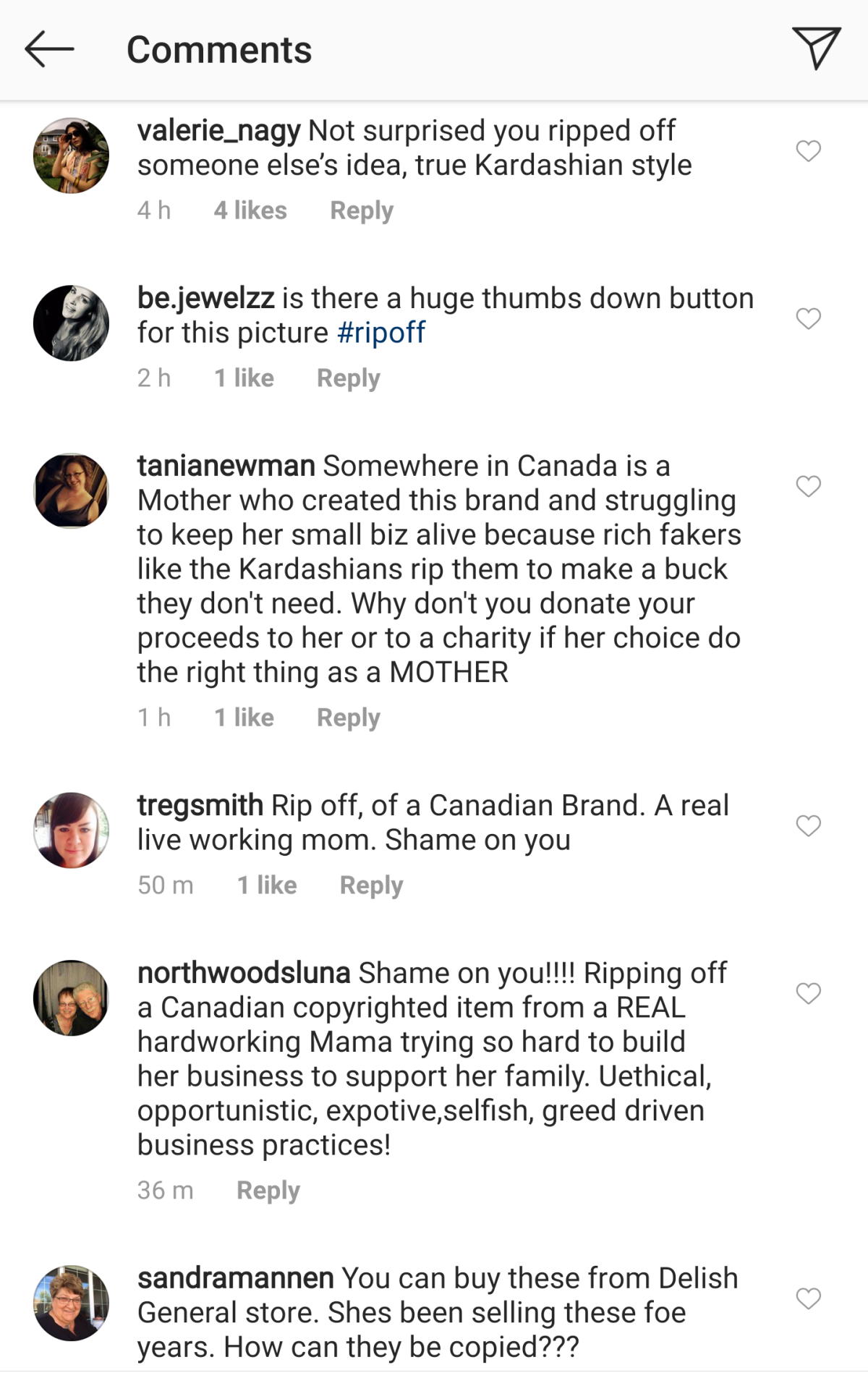Screen dimensions: 868x1378
Task: View valerie_nagy's profile picture
Action: point(71,154)
